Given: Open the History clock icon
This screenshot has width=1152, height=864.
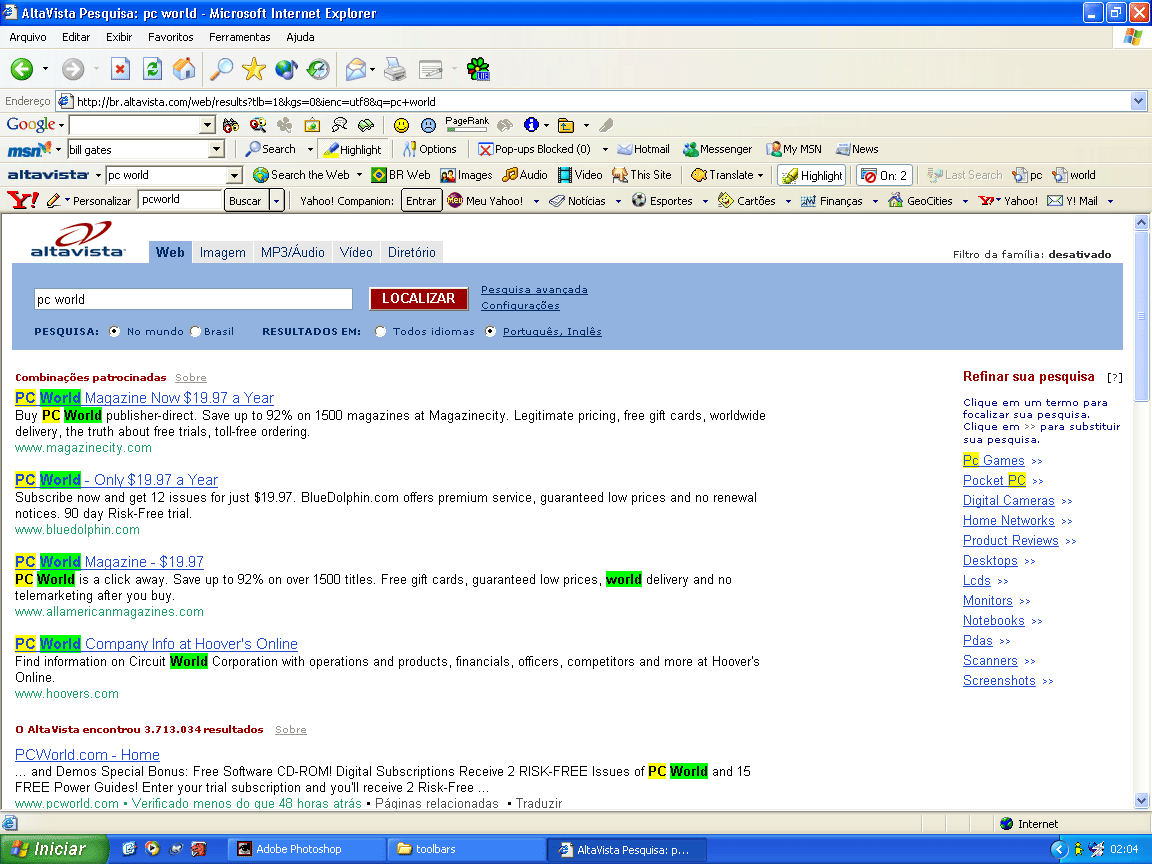Looking at the screenshot, I should 318,69.
